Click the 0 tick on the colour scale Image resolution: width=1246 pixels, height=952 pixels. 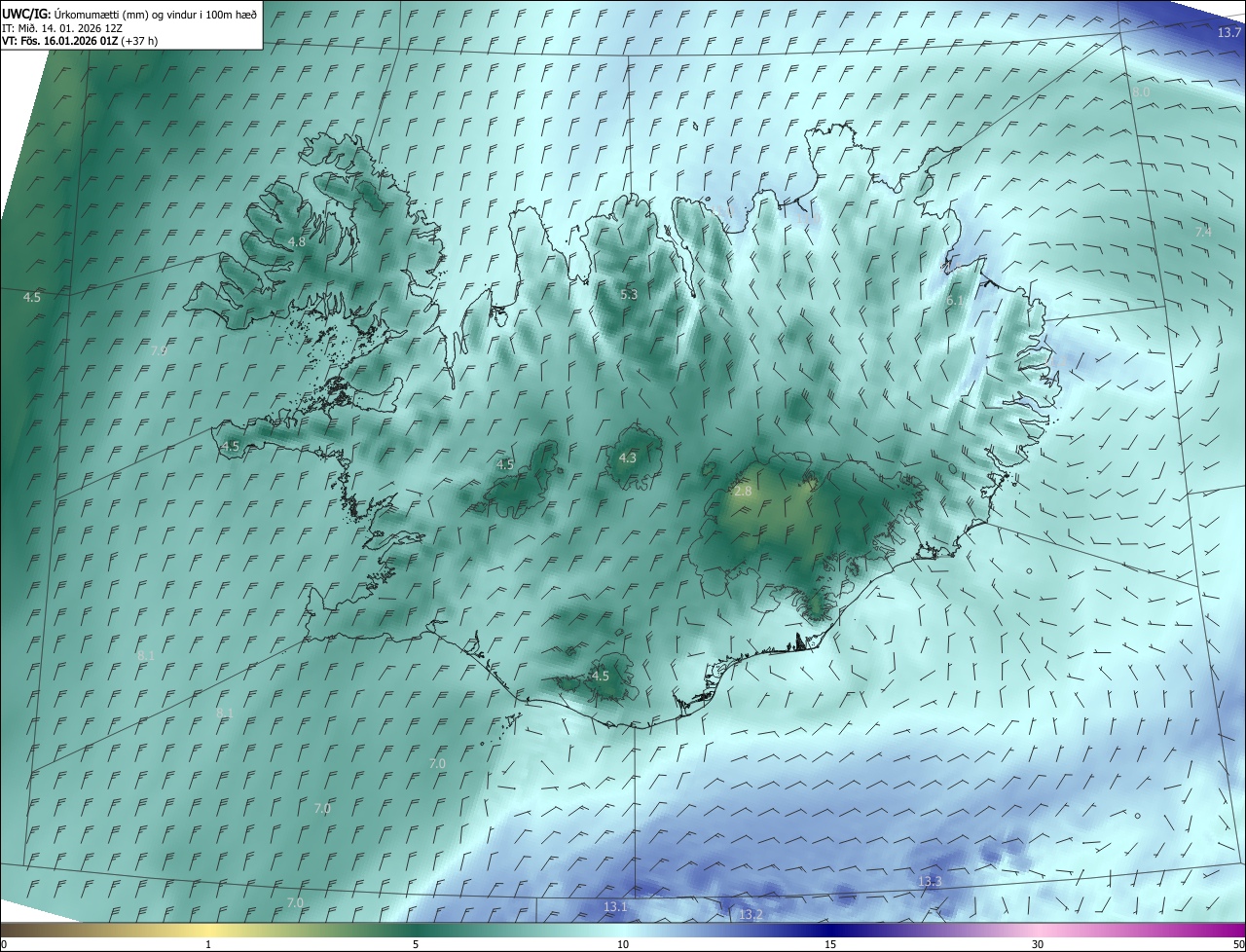coord(4,944)
